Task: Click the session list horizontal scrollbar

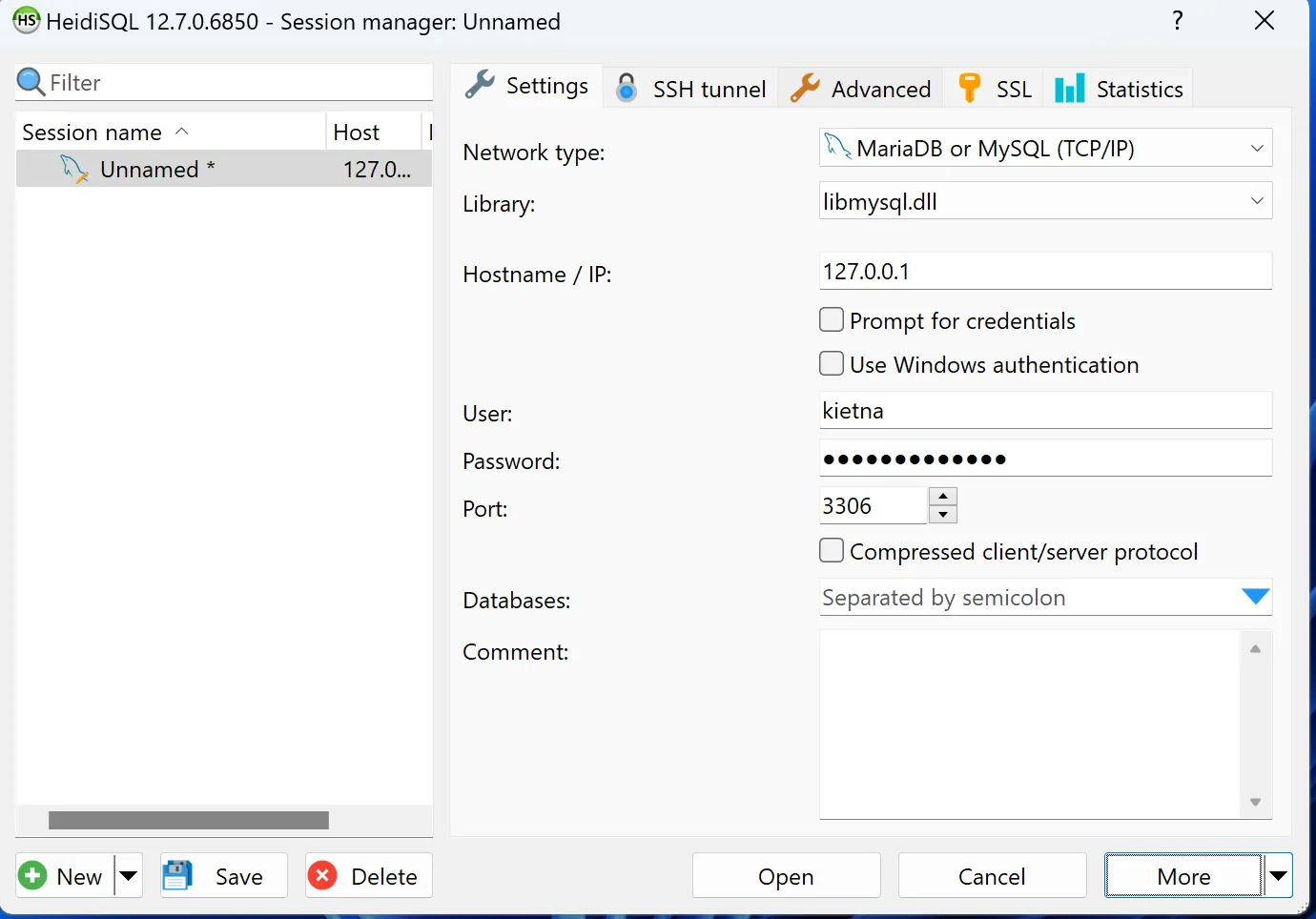Action: click(189, 820)
